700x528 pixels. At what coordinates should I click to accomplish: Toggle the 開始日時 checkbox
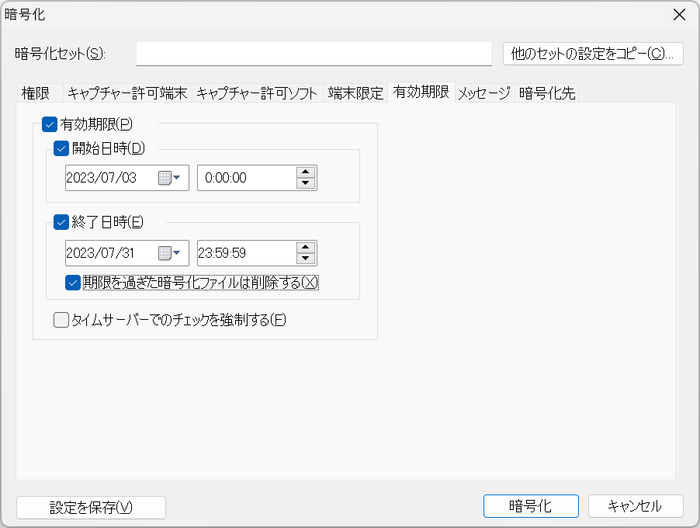pos(61,148)
